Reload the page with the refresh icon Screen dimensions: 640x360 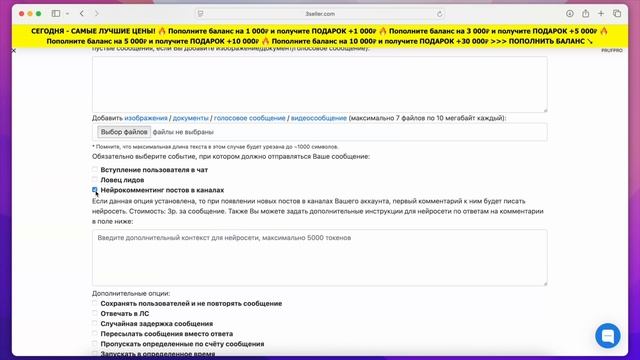click(440, 14)
